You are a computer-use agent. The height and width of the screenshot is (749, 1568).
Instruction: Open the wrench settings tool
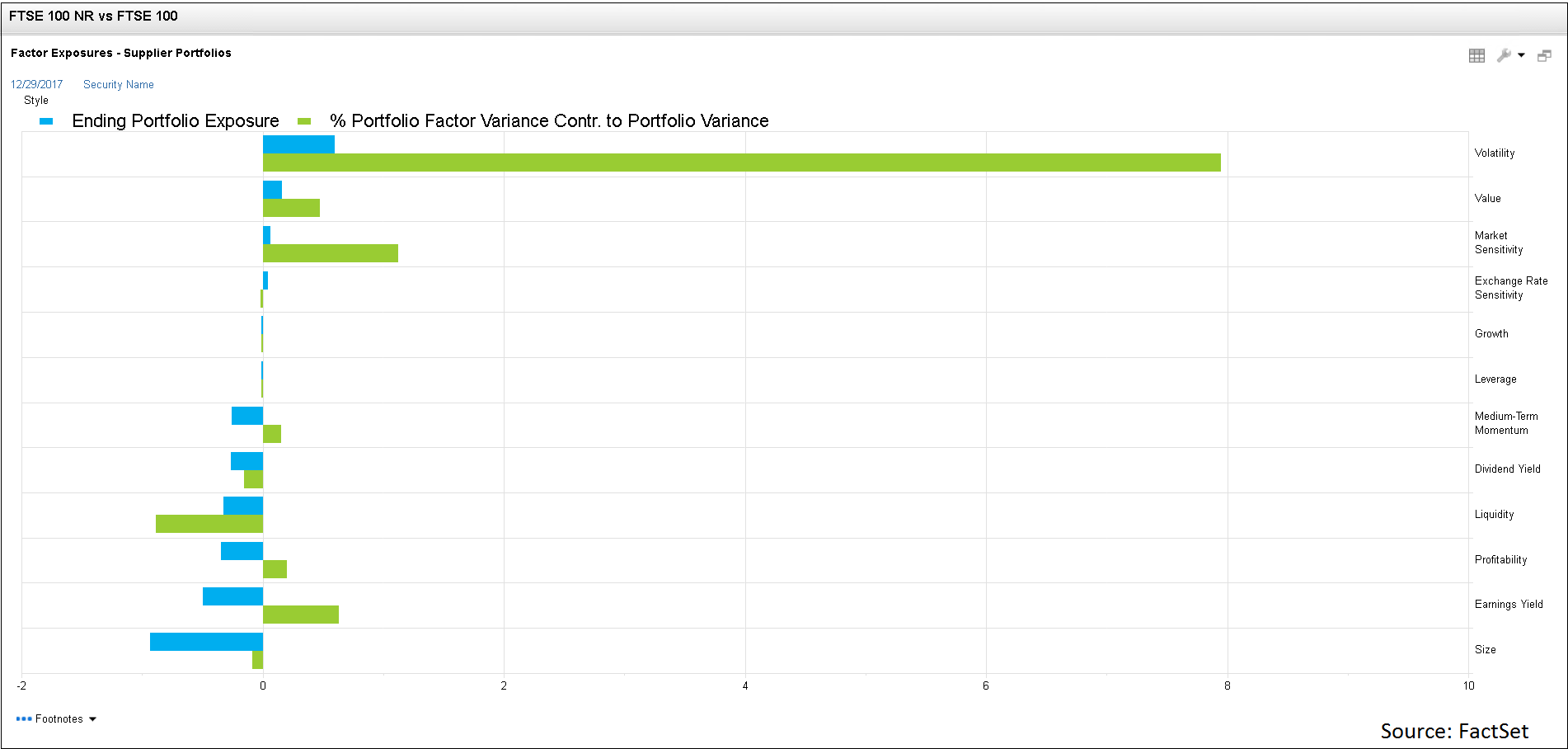(x=1504, y=55)
